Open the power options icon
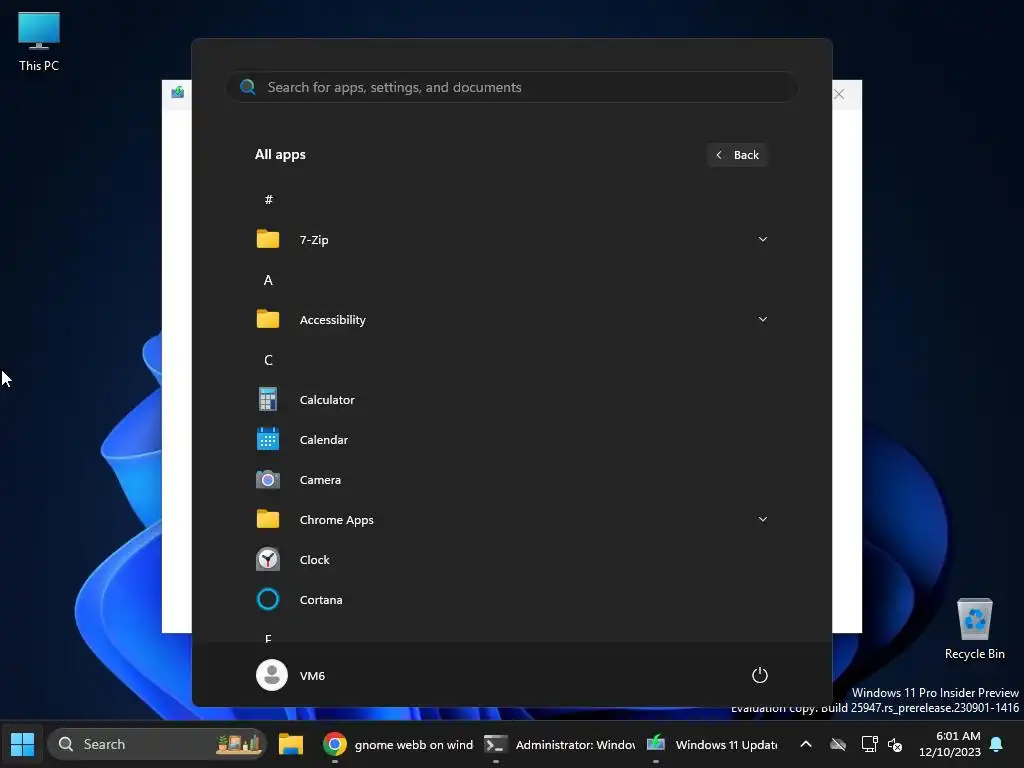The image size is (1024, 768). click(760, 675)
